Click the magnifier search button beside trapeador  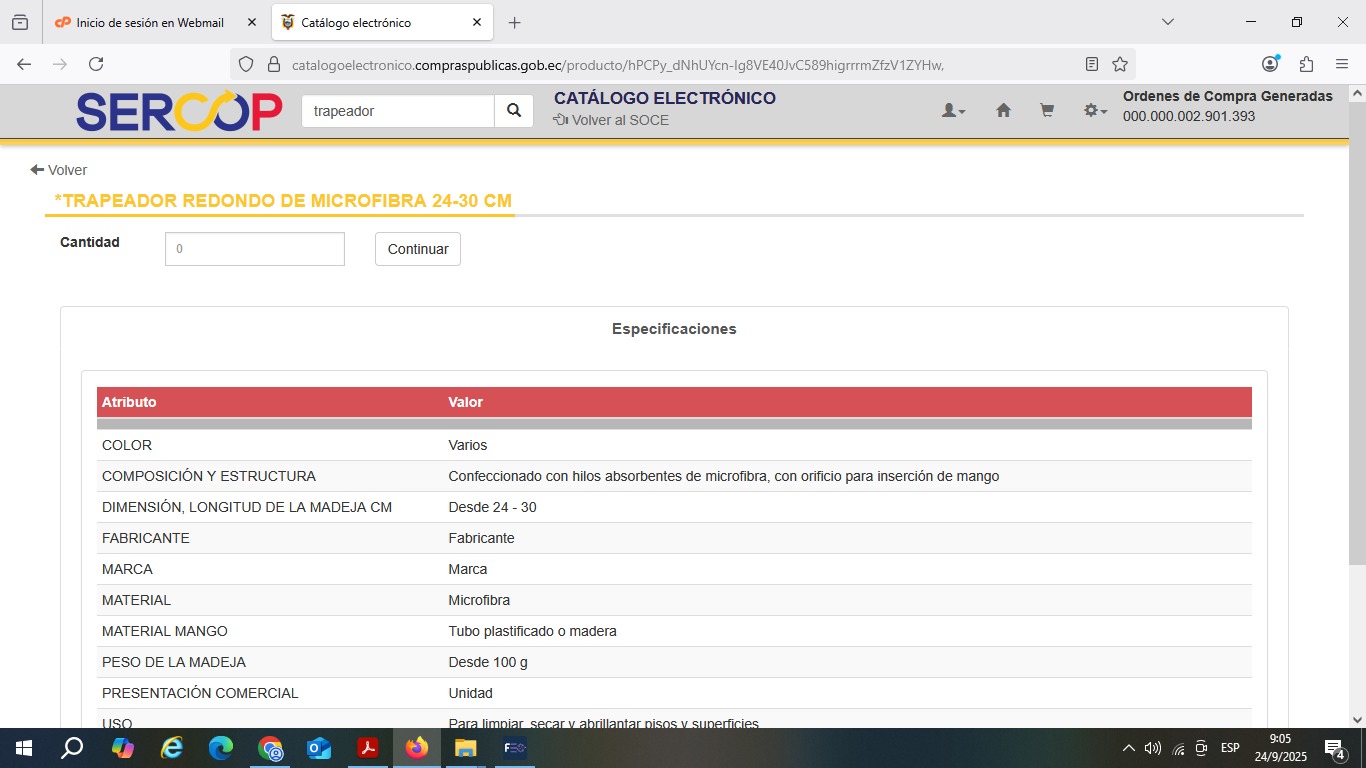pyautogui.click(x=514, y=111)
